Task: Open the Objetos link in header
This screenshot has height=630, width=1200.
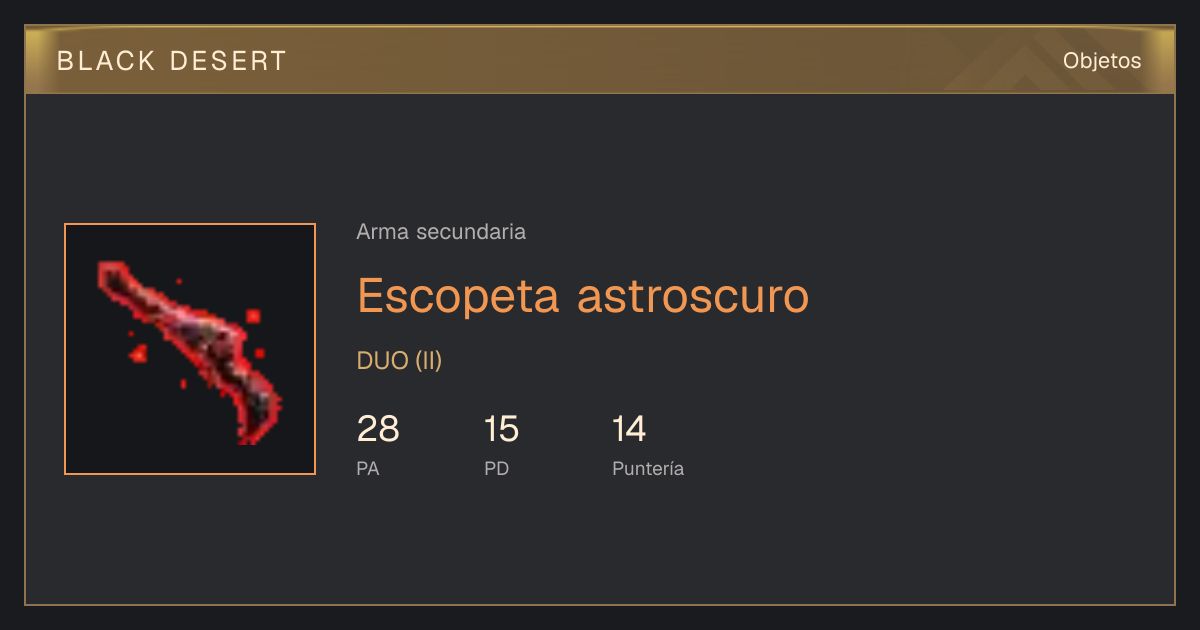Action: pos(1102,61)
